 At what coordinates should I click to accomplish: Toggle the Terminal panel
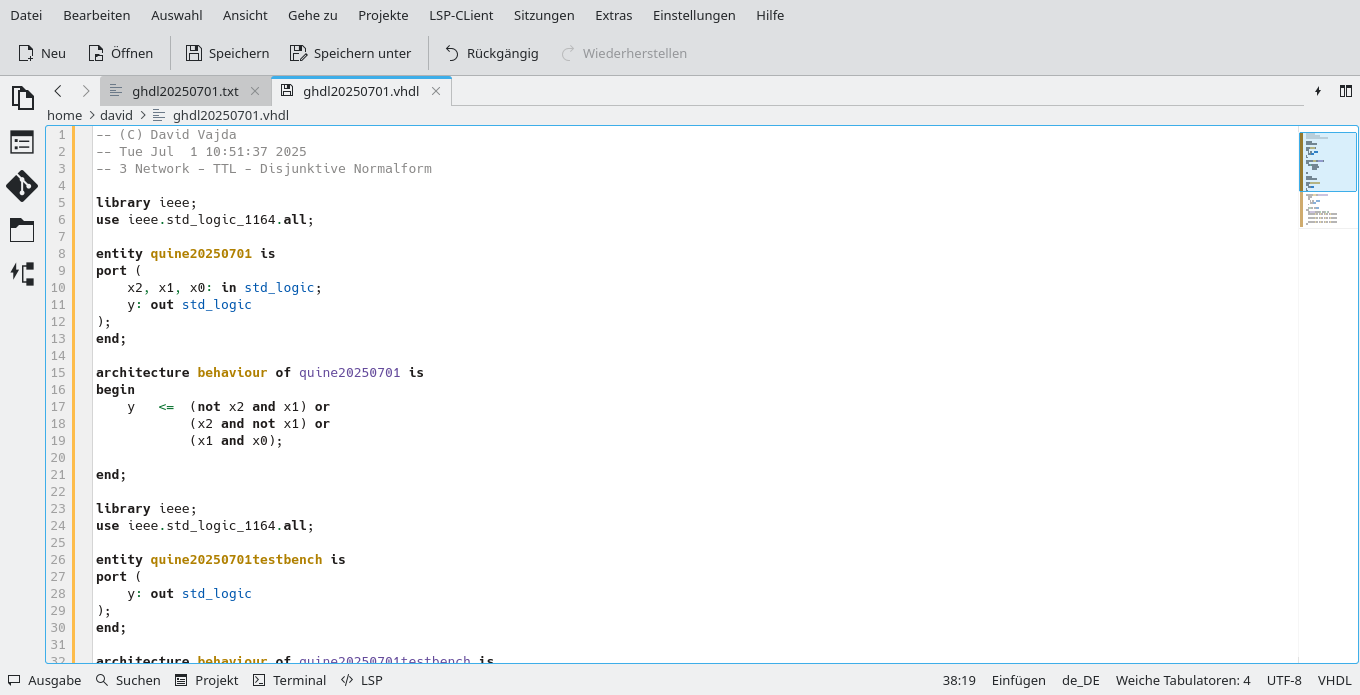tap(289, 680)
